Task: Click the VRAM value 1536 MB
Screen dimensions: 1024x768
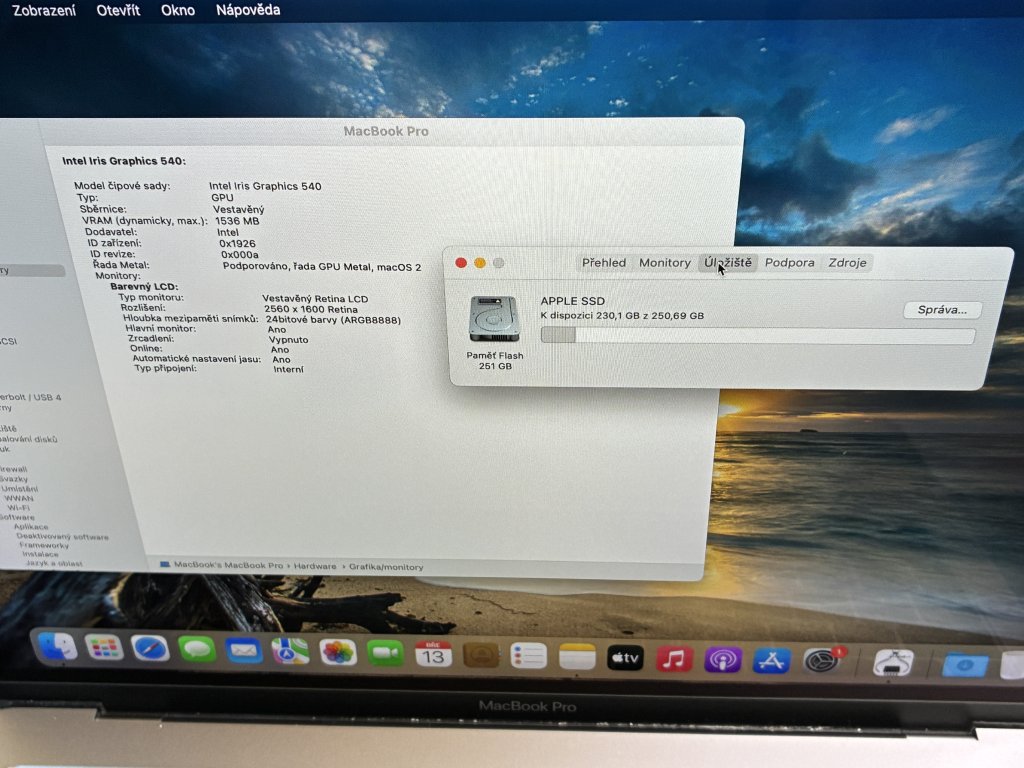Action: (x=237, y=221)
